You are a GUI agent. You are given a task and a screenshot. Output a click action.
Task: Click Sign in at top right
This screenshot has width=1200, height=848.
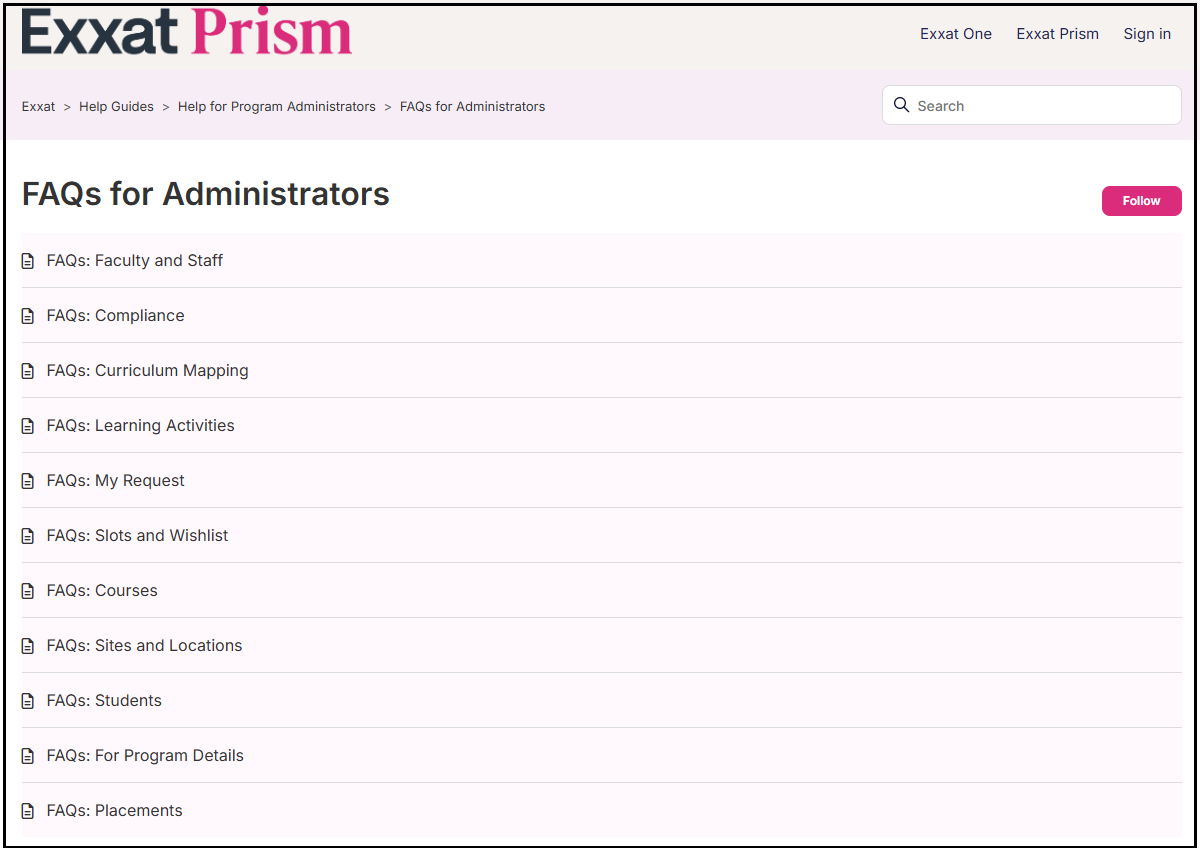(x=1146, y=34)
